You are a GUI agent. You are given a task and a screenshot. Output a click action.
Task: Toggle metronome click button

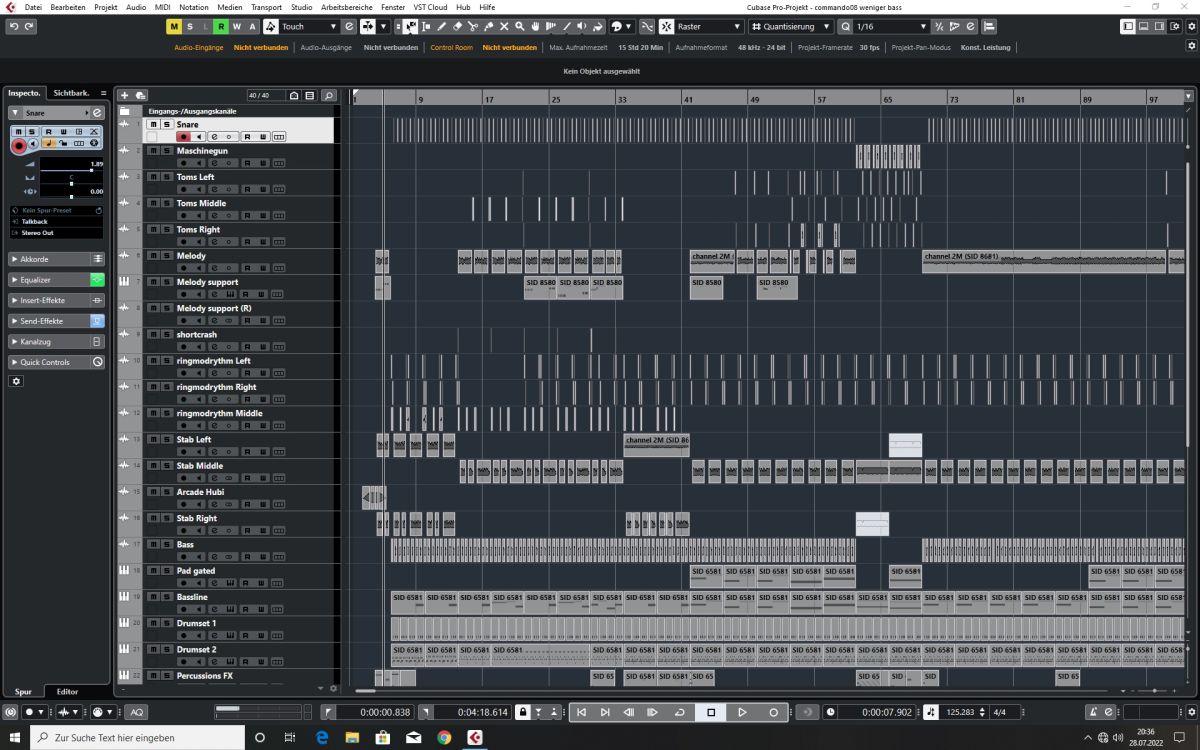1093,712
